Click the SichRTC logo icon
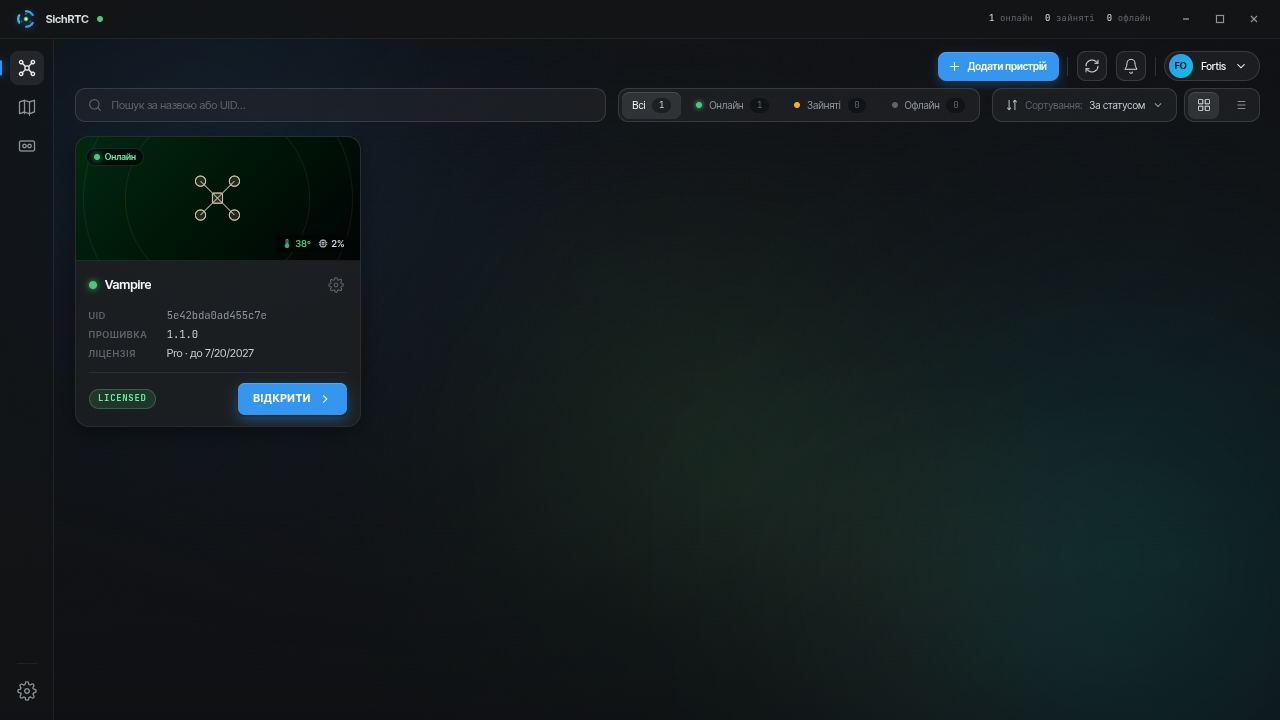Image resolution: width=1280 pixels, height=720 pixels. pos(26,19)
